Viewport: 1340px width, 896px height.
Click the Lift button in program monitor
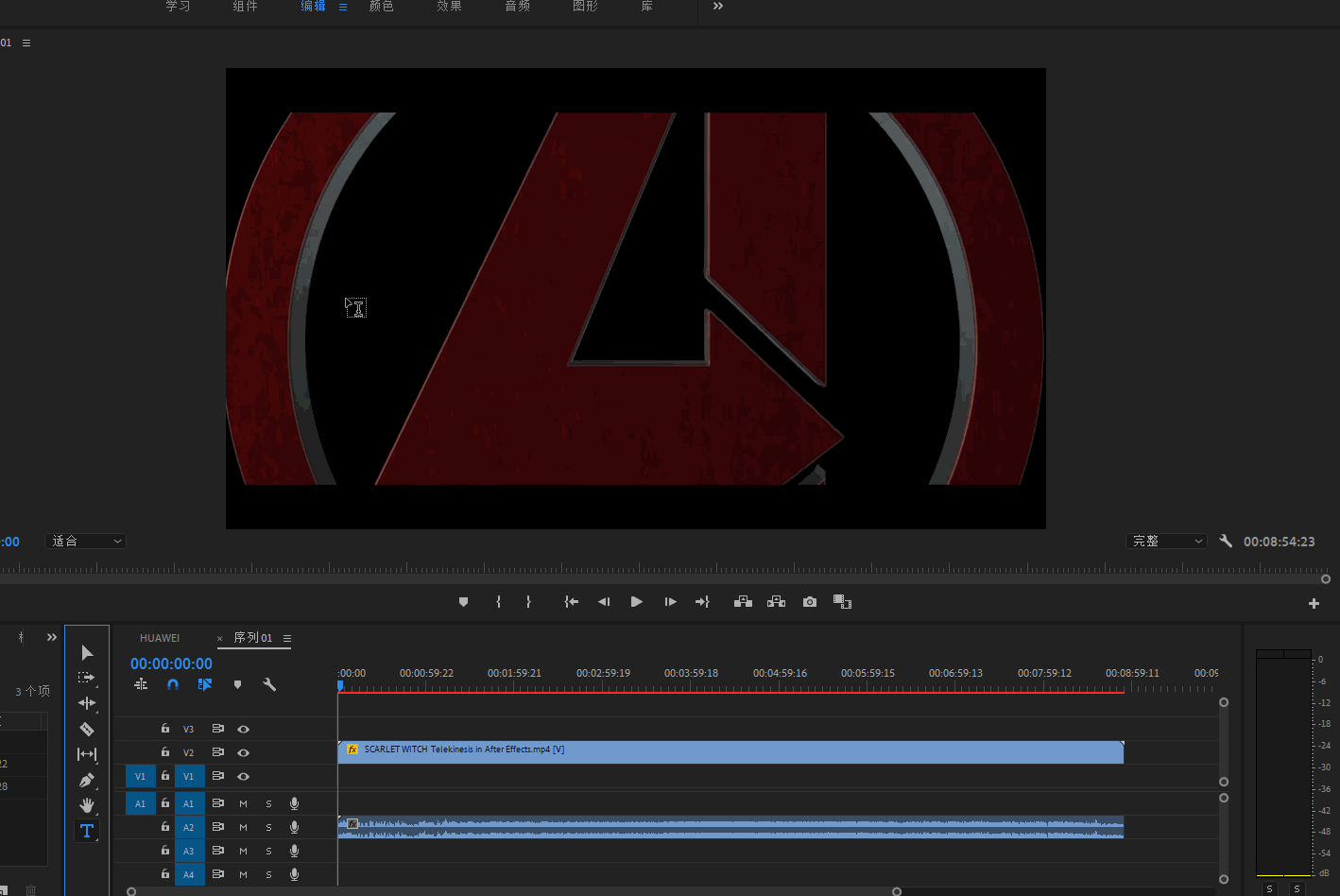point(743,602)
